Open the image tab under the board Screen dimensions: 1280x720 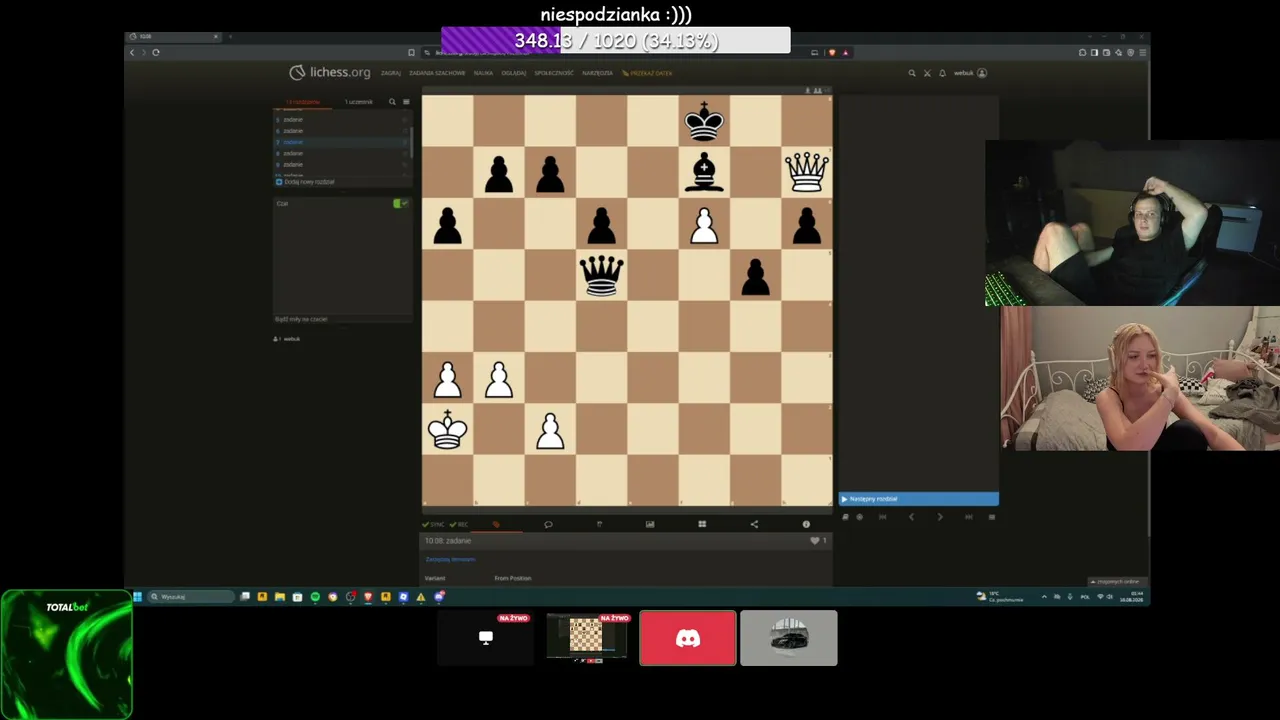coord(650,524)
